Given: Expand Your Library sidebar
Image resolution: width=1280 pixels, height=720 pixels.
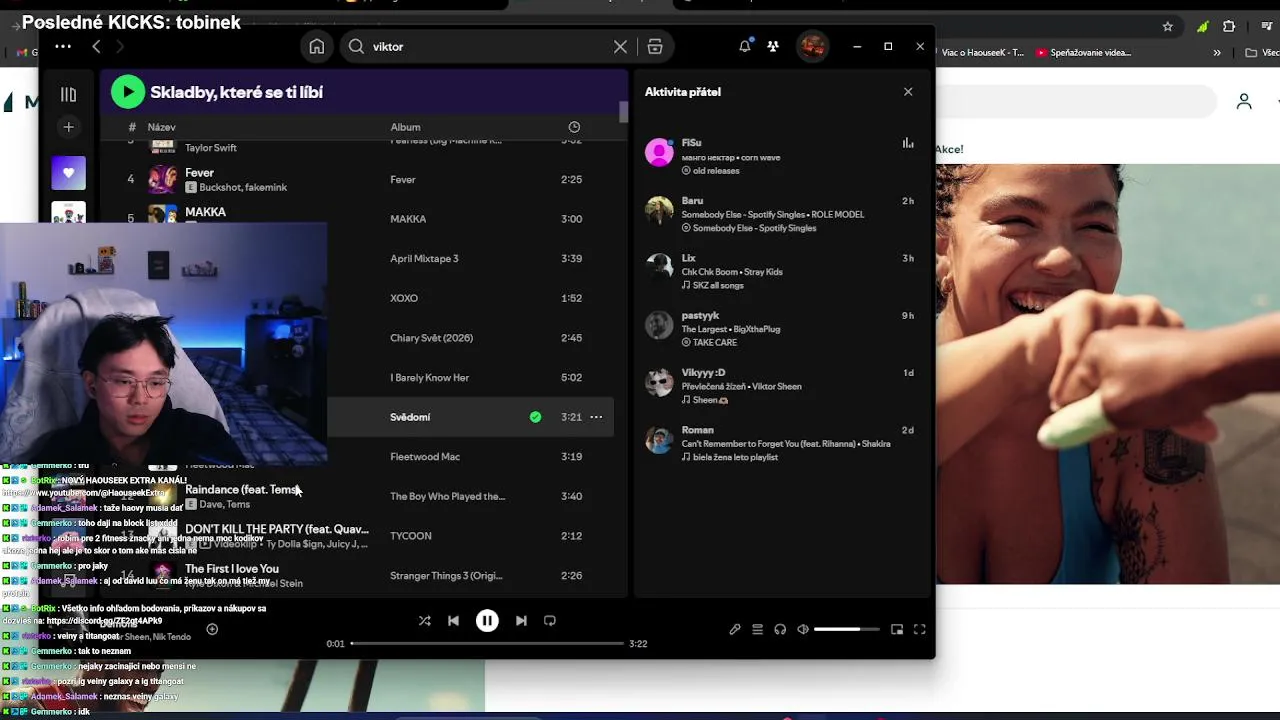Looking at the screenshot, I should pyautogui.click(x=68, y=94).
